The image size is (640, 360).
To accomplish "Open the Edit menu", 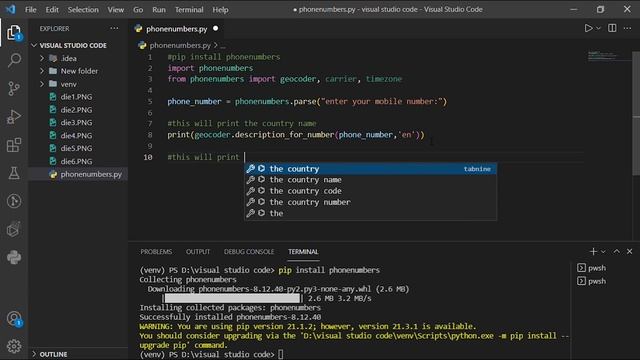I will 52,9.
